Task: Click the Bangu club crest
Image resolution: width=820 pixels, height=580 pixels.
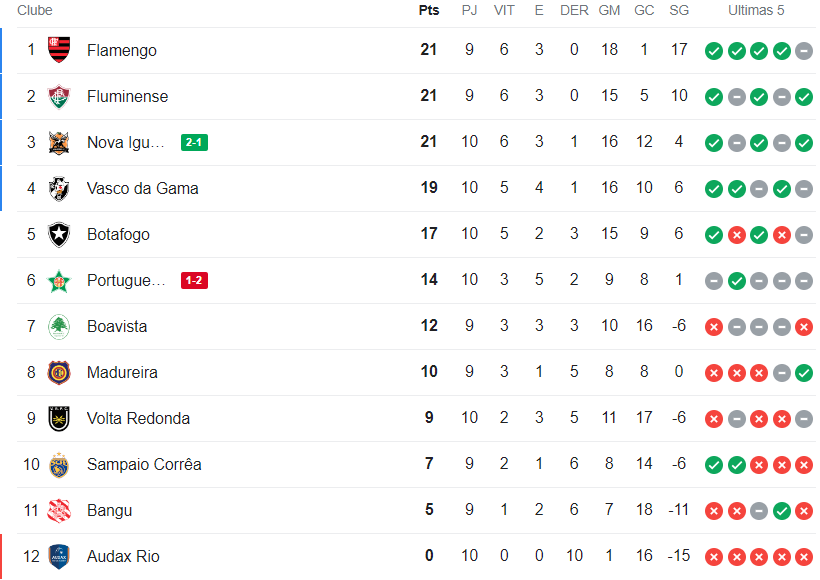Action: point(60,510)
